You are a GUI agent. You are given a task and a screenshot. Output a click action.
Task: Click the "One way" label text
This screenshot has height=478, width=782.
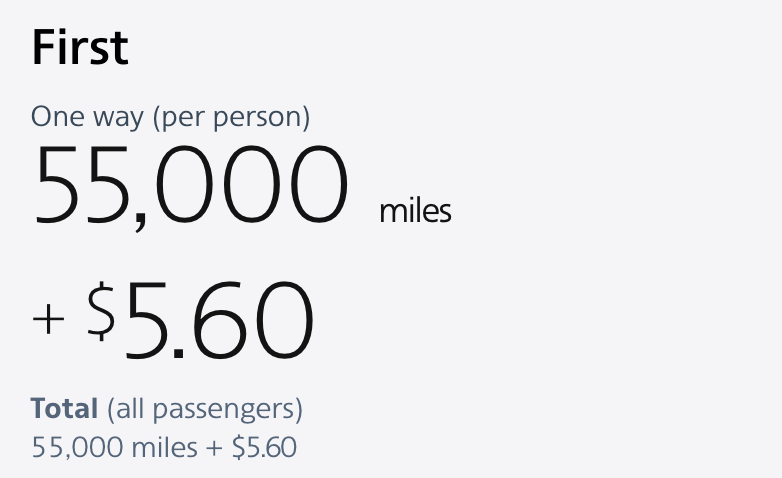[x=87, y=117]
